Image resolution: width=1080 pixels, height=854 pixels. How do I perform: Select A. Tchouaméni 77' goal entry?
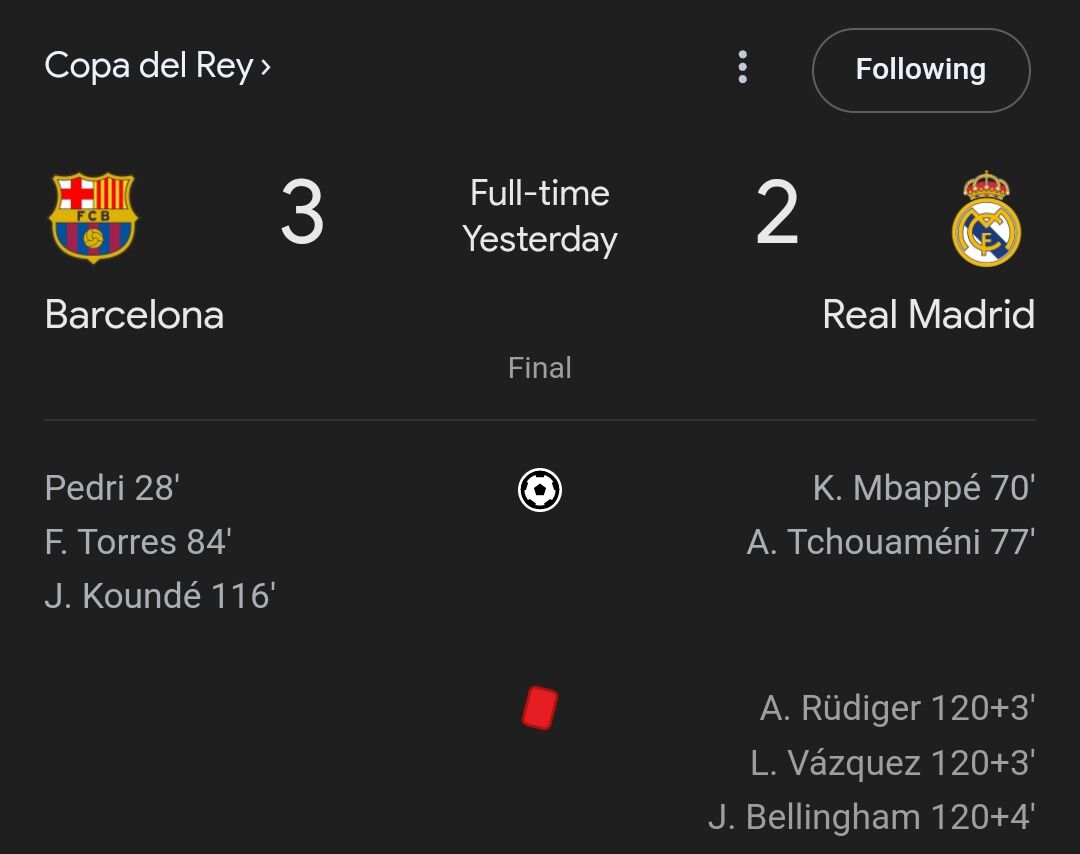coord(891,542)
